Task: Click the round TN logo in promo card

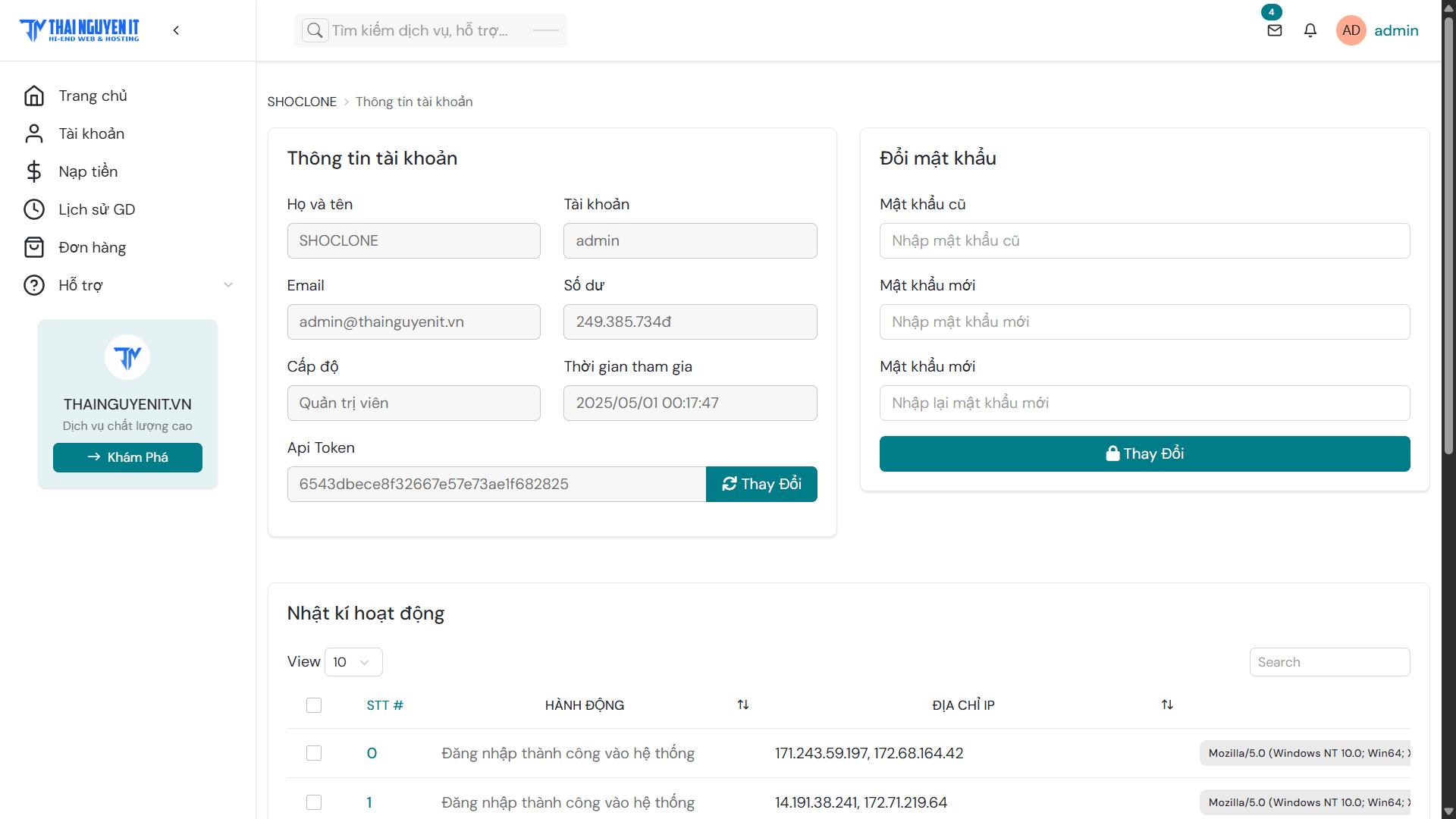Action: 127,357
